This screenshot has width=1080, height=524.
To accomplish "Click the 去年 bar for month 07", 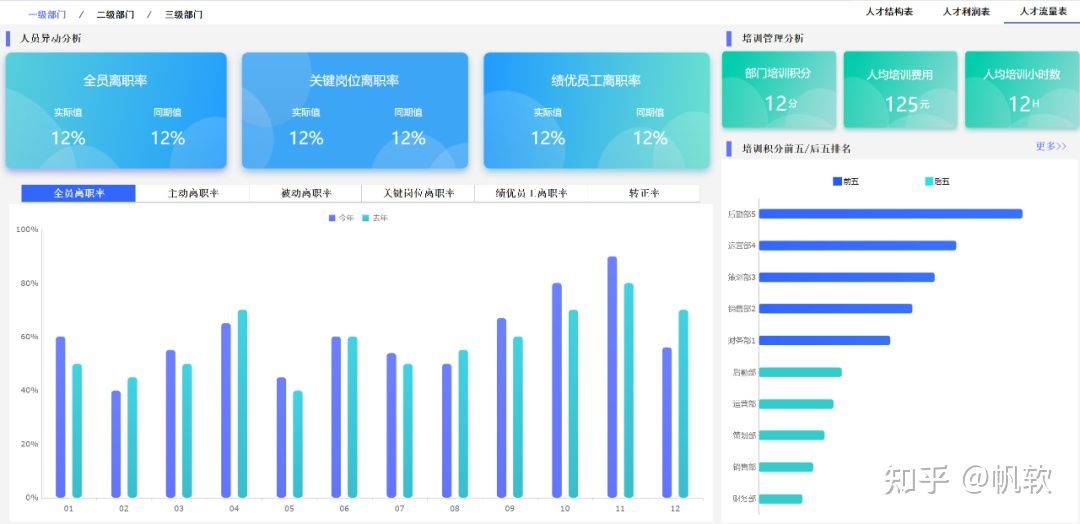I will coord(408,431).
